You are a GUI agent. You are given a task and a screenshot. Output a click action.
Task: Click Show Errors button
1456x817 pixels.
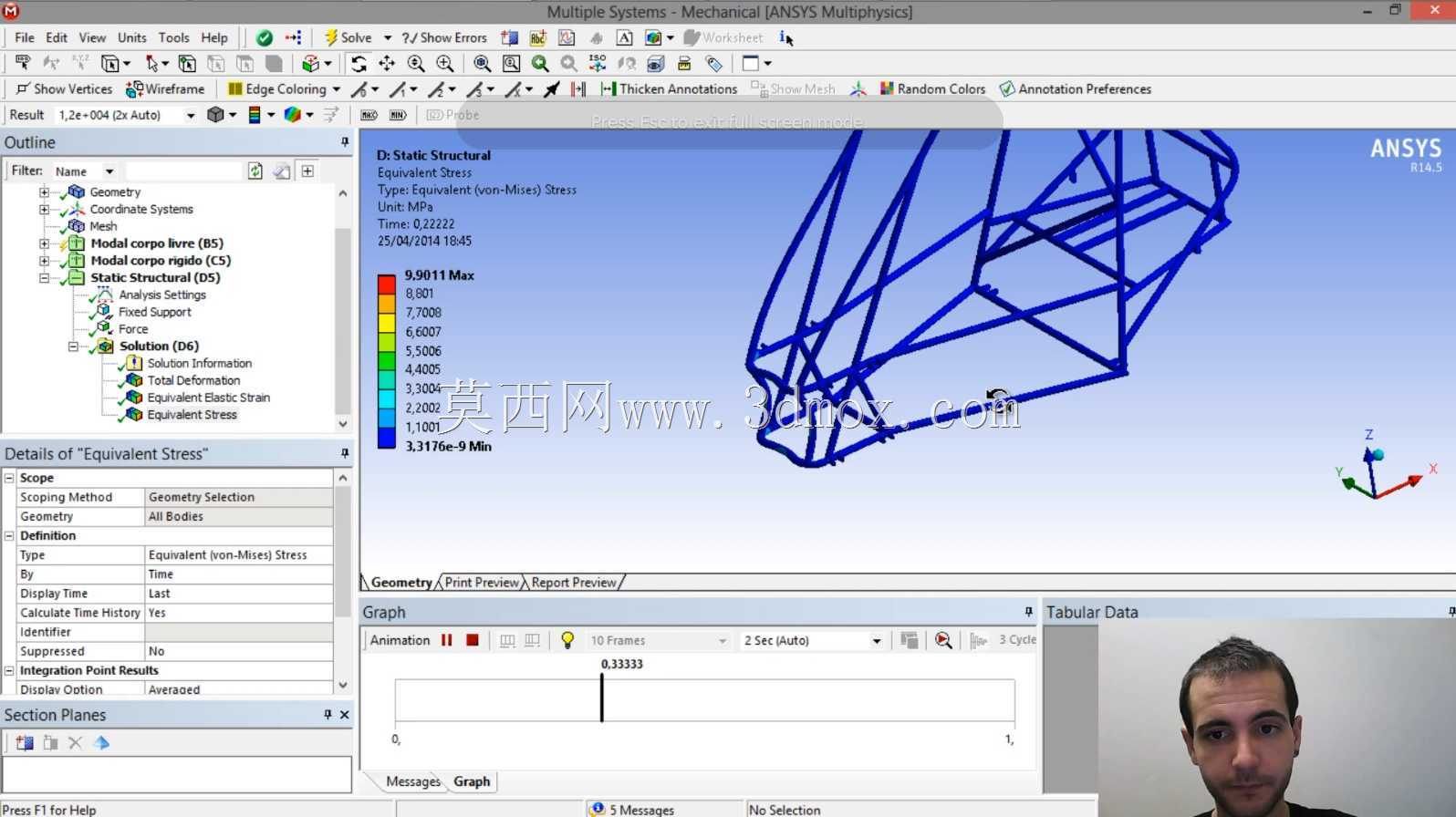tap(444, 37)
